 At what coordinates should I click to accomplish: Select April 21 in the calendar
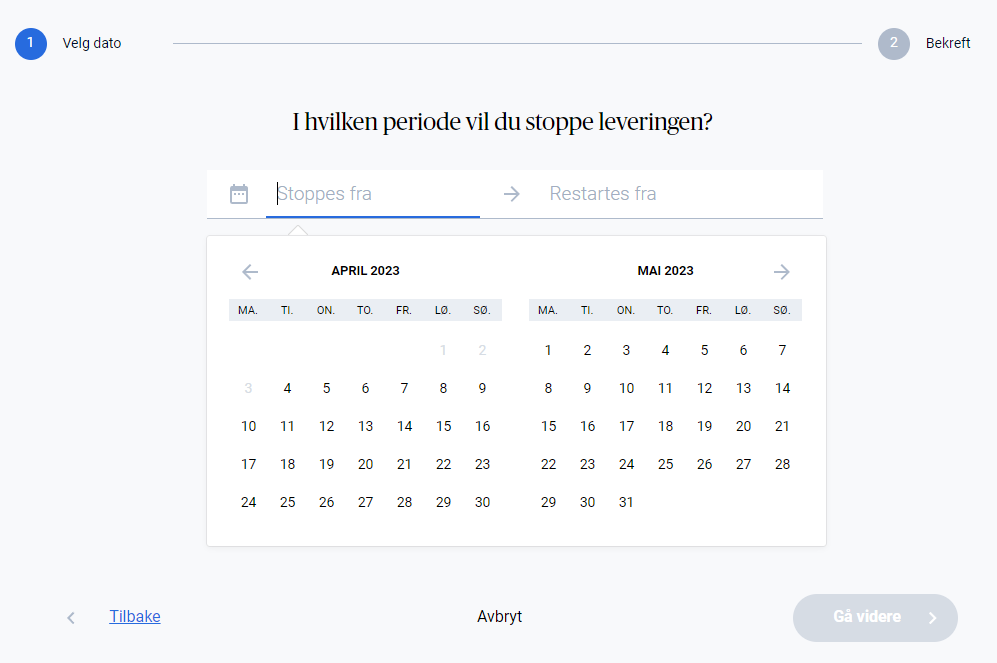[404, 464]
